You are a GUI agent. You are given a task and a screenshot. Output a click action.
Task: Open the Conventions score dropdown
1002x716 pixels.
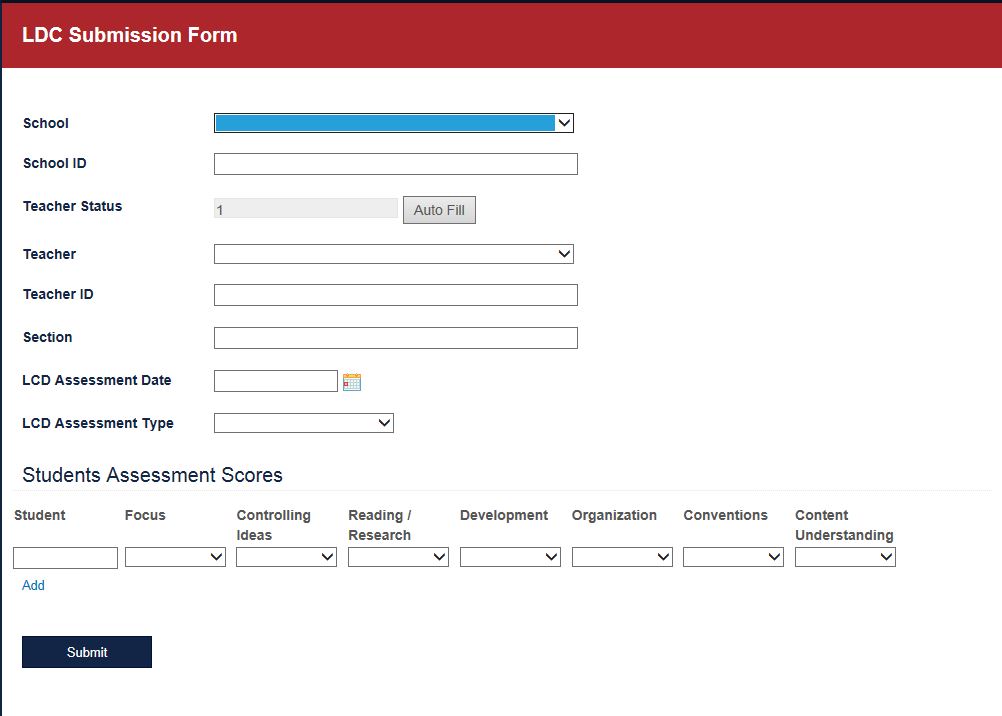[x=733, y=557]
